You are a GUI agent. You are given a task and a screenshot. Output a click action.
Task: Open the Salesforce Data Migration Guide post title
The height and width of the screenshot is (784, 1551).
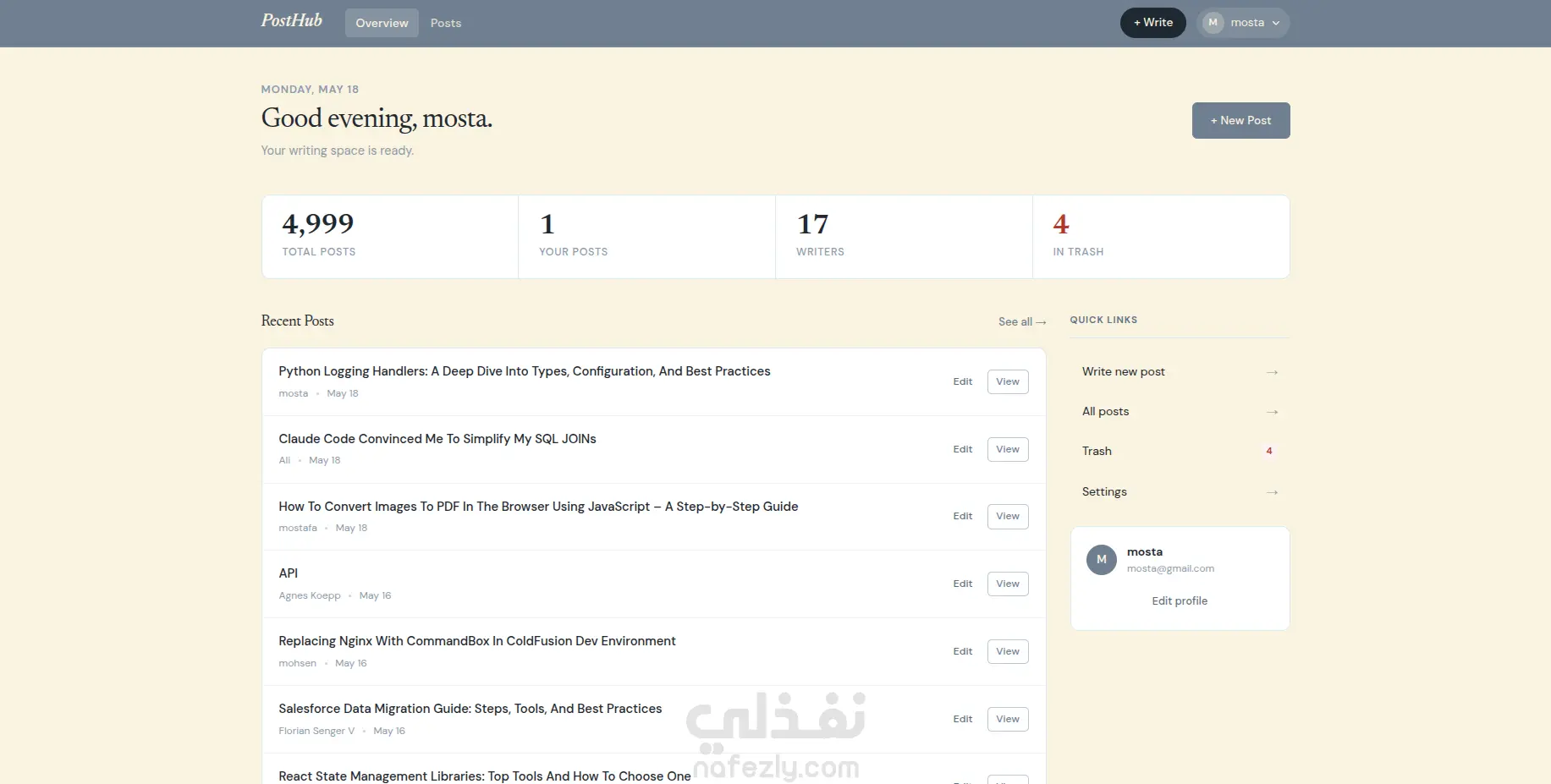(470, 709)
